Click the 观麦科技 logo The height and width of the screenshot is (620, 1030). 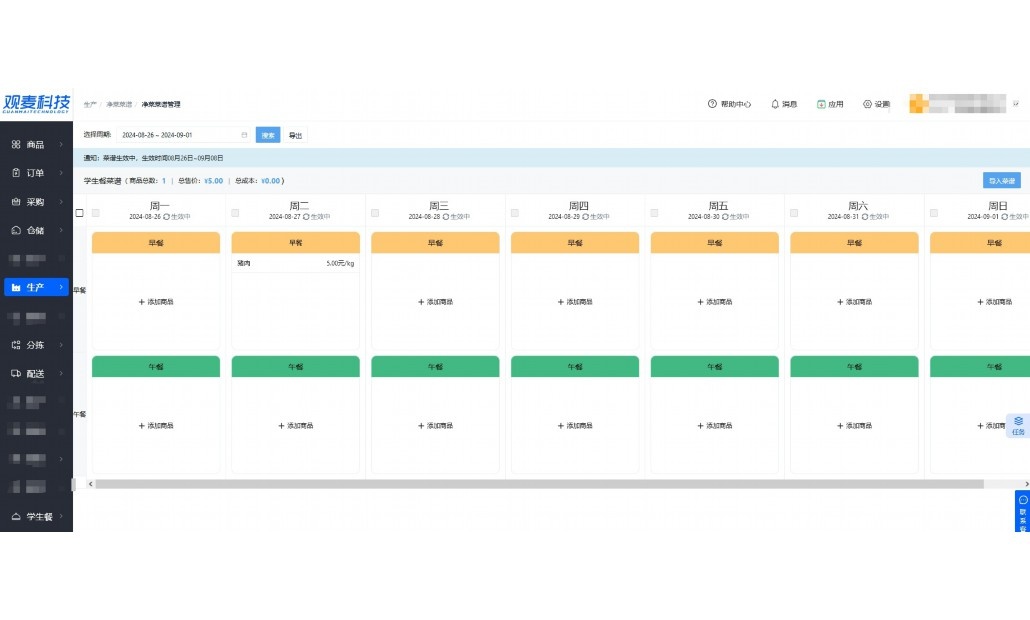coord(36,104)
